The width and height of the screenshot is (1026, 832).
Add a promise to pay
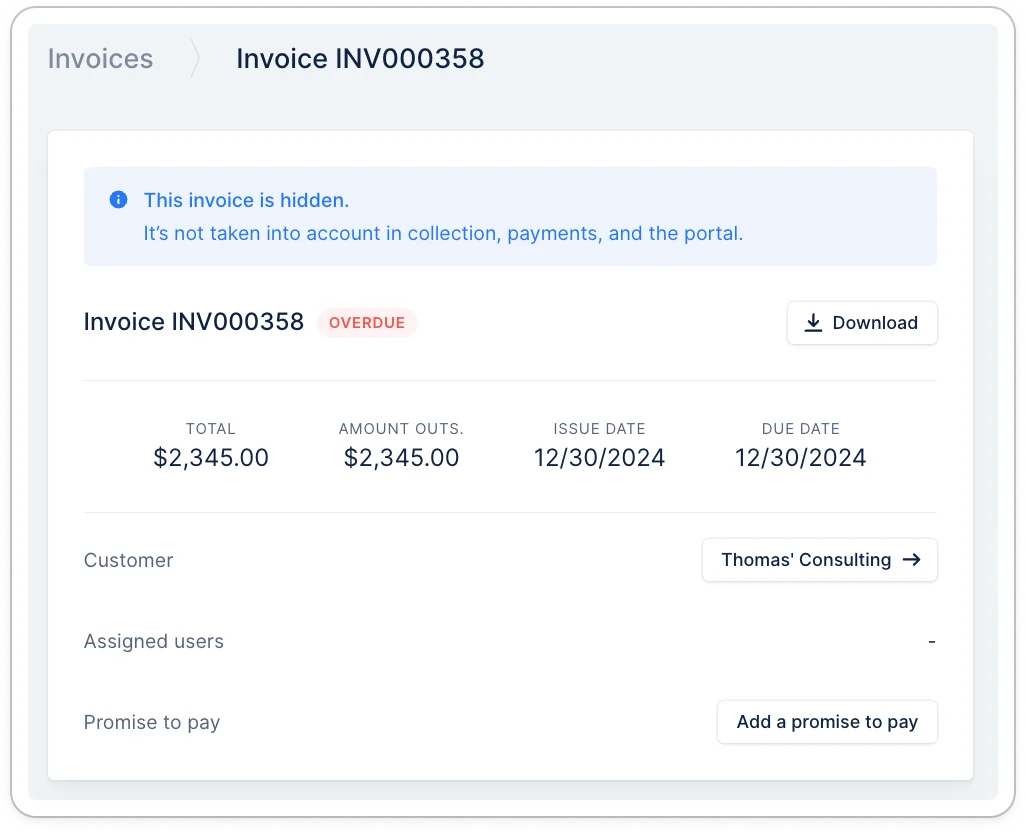pyautogui.click(x=827, y=722)
